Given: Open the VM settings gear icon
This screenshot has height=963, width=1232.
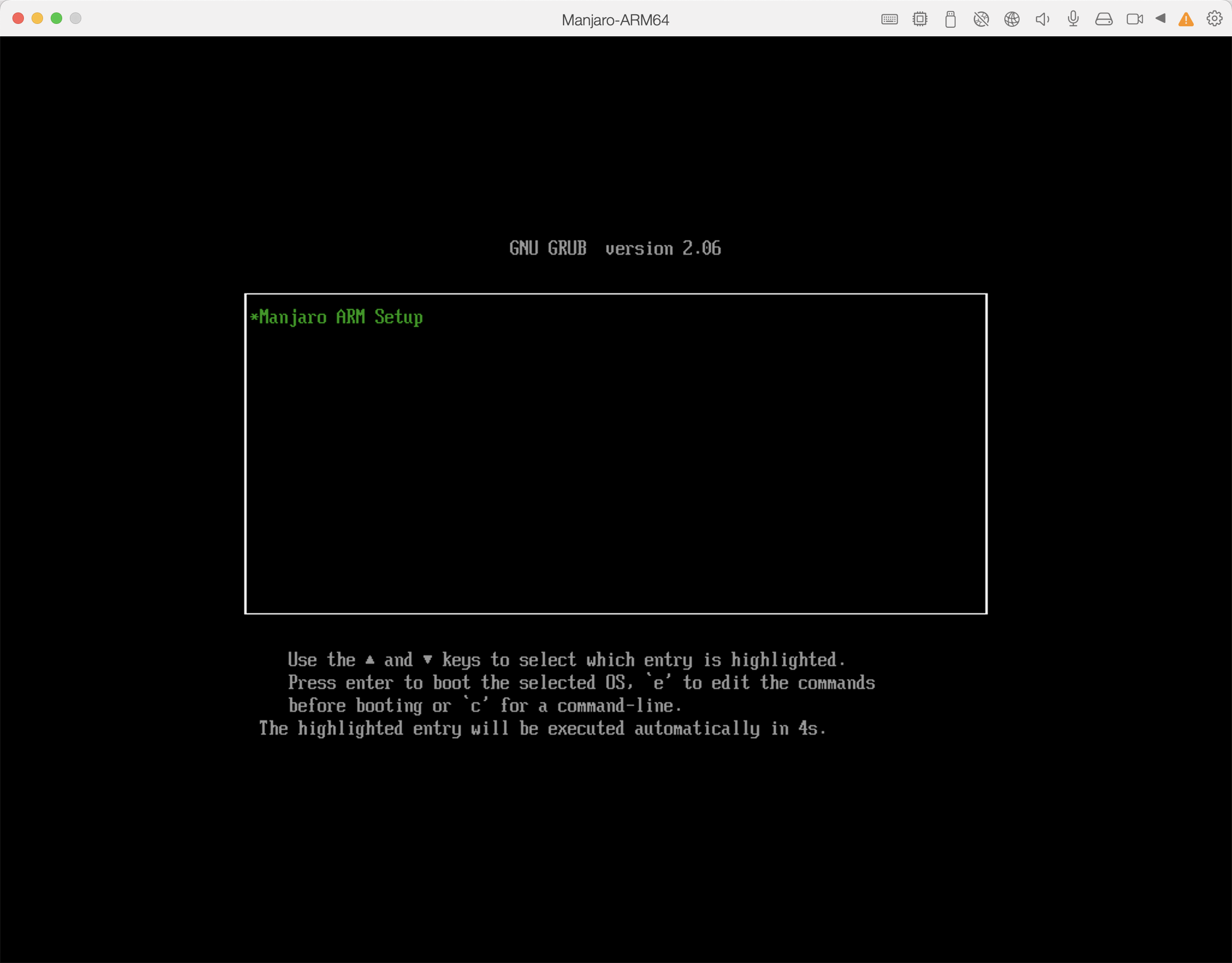Looking at the screenshot, I should [1214, 19].
